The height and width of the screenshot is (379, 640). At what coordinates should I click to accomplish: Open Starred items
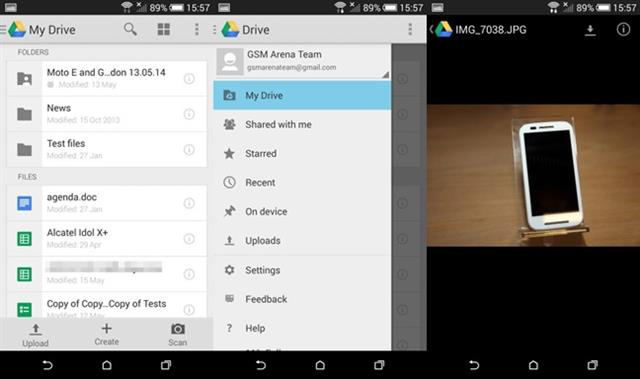tap(302, 153)
